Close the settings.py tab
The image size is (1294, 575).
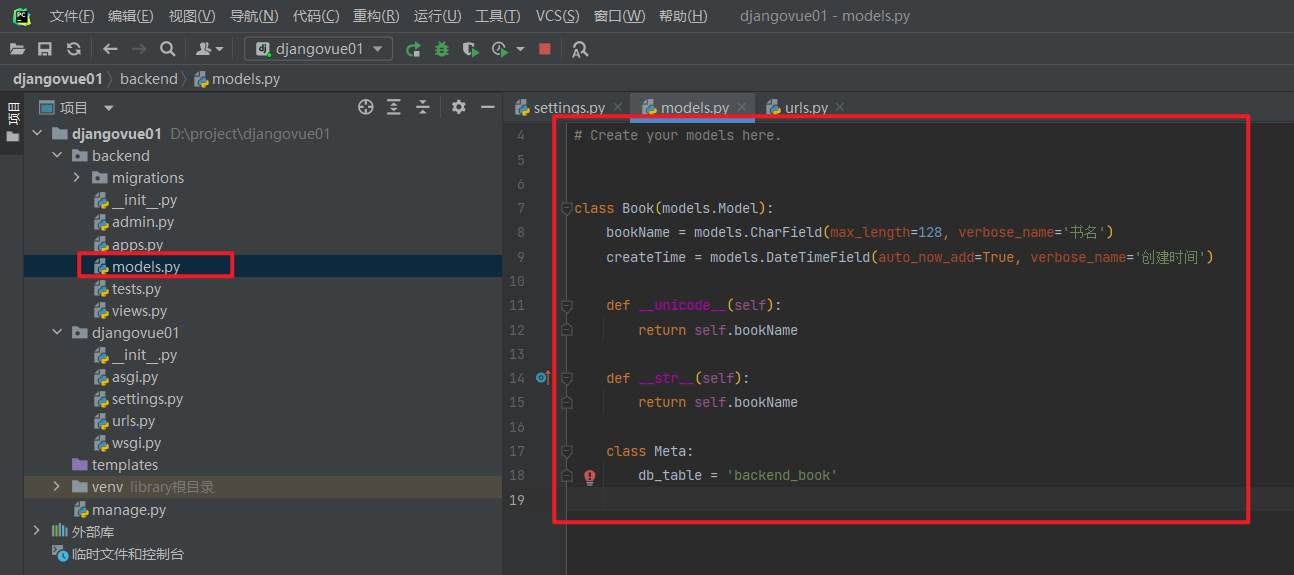618,107
